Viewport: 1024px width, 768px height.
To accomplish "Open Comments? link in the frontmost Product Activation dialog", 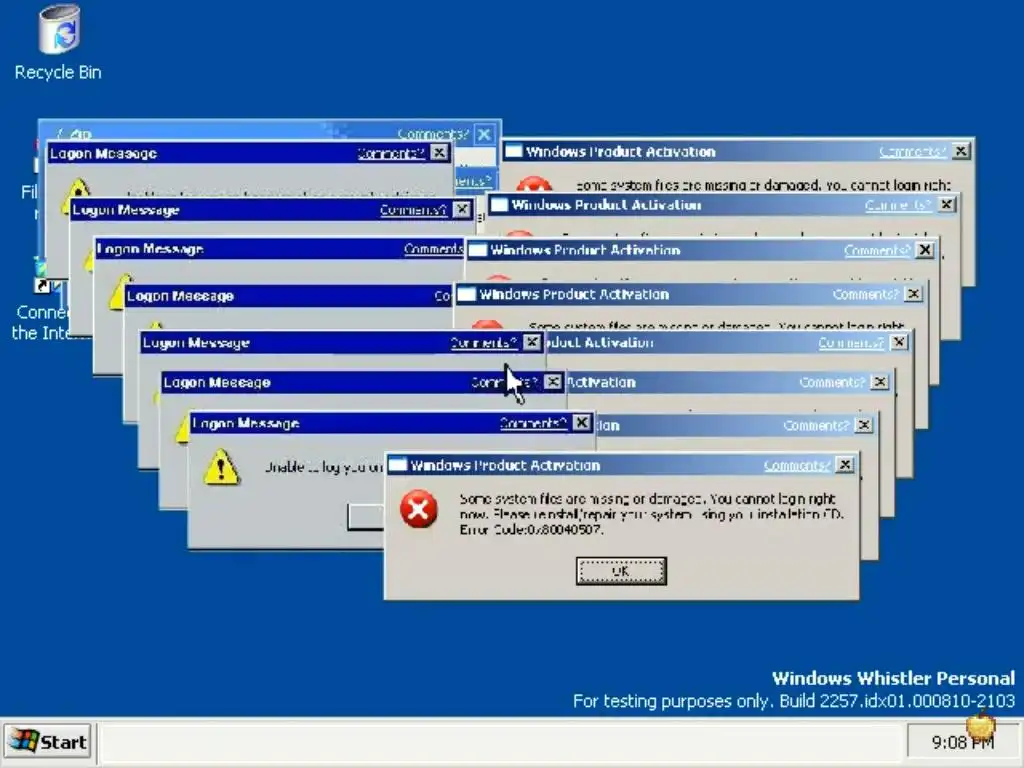I will [796, 466].
